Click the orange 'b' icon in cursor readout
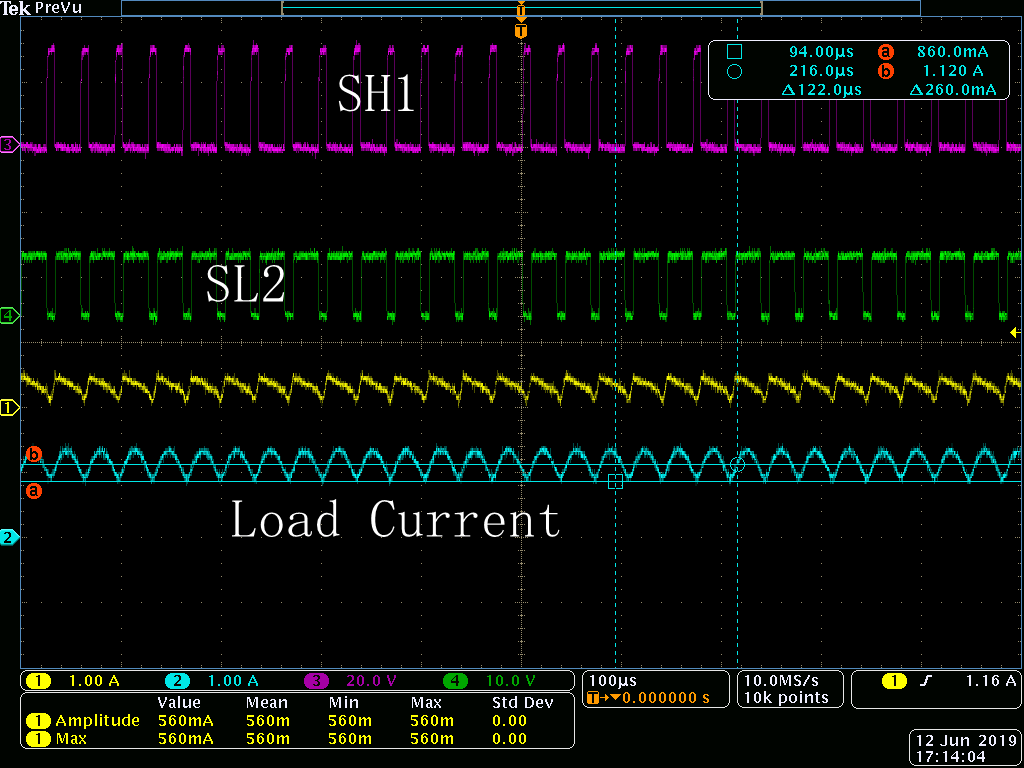This screenshot has height=768, width=1024. 886,71
